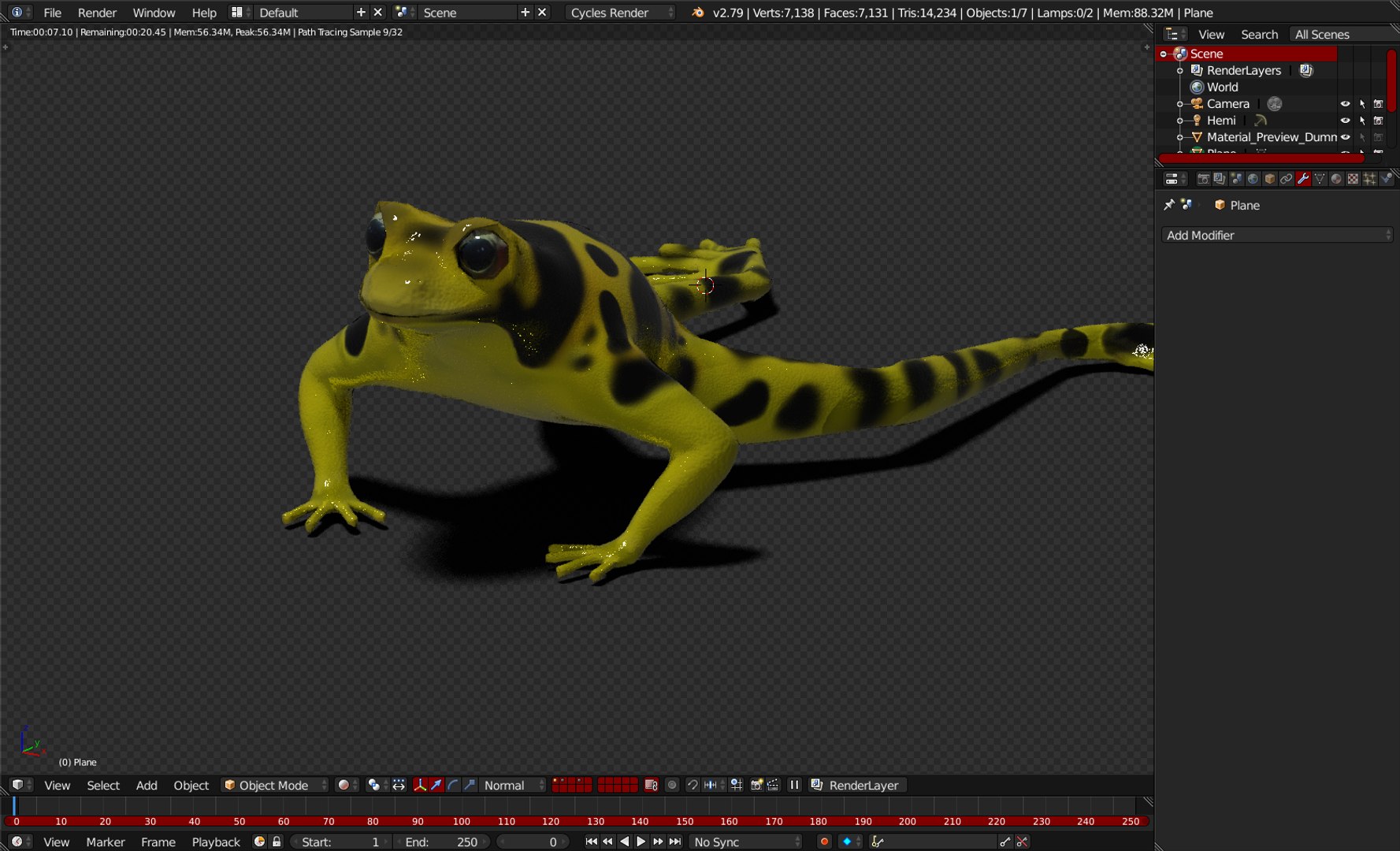The image size is (1400, 851).
Task: Open the Physics properties tab
Action: click(1387, 179)
